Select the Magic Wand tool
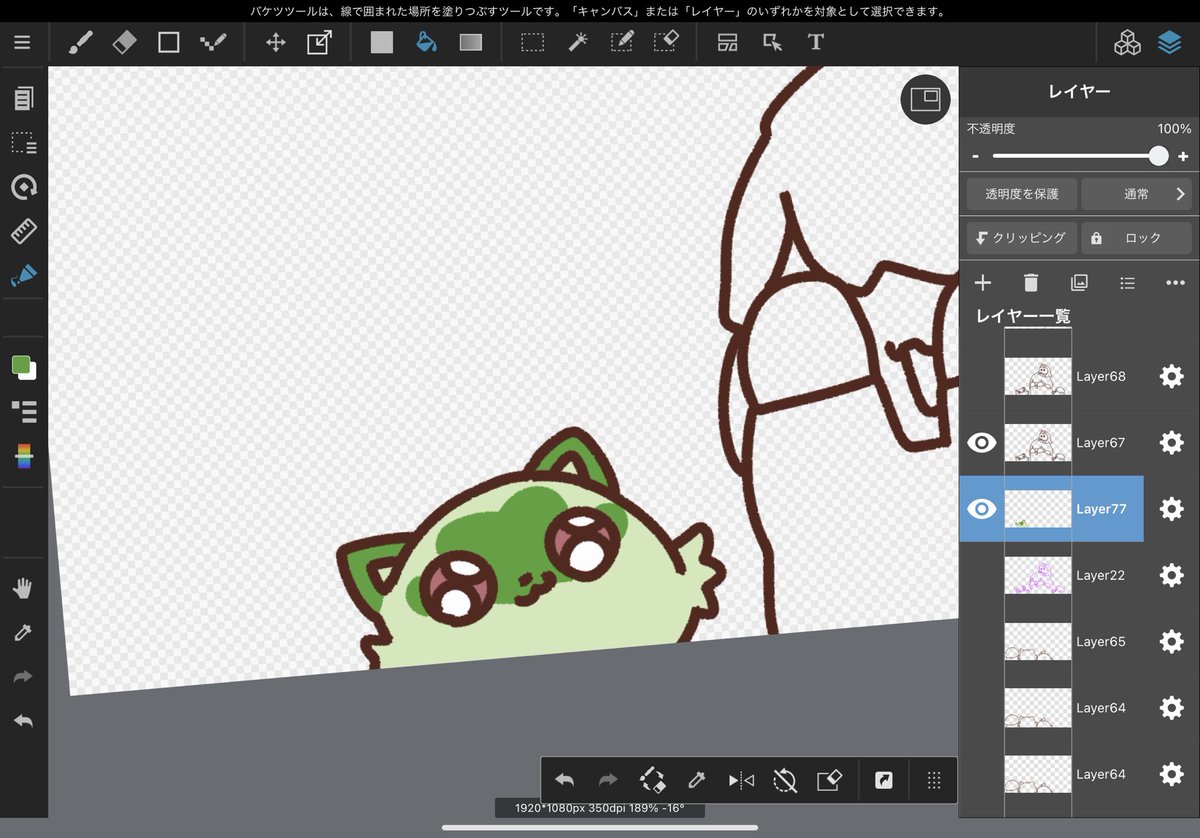The image size is (1200, 838). [x=577, y=43]
